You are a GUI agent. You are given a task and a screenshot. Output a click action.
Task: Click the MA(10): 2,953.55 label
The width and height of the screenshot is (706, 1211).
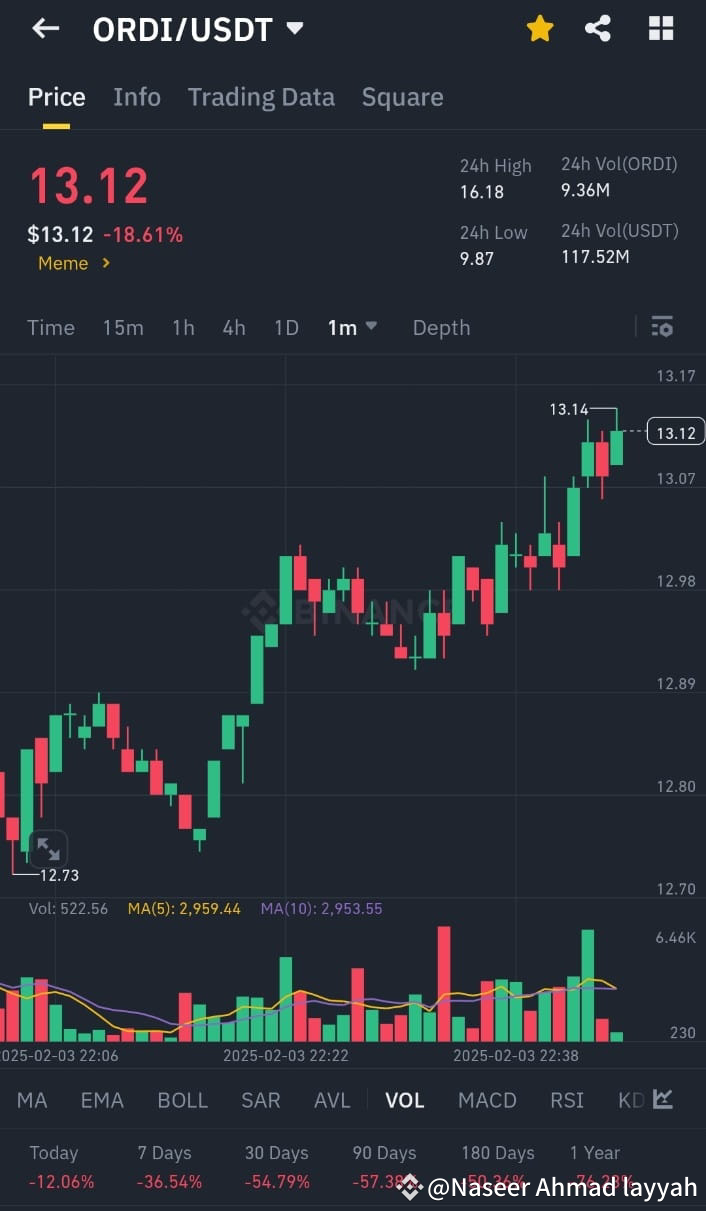[x=321, y=909]
